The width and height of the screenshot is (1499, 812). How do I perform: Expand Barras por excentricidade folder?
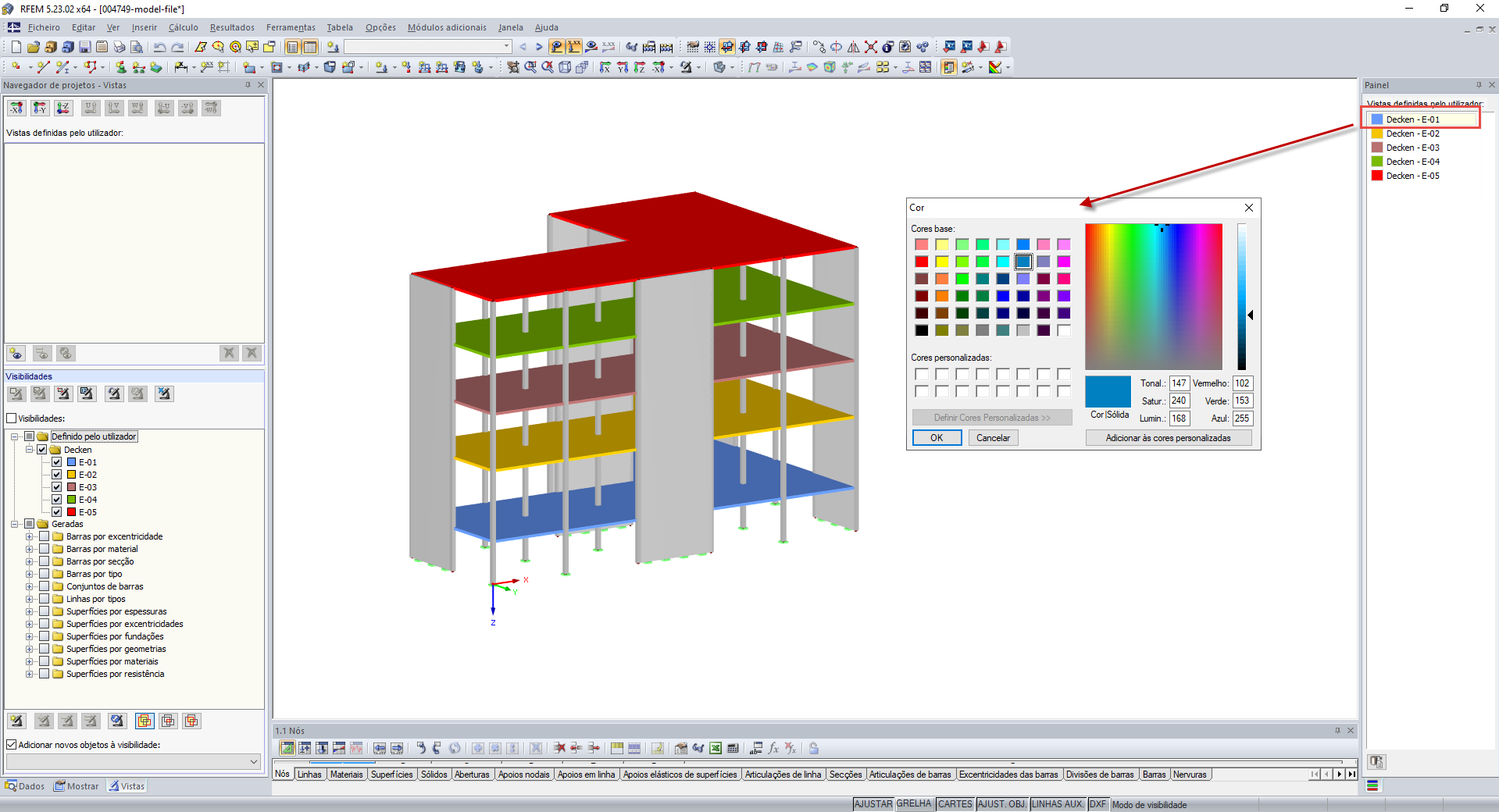click(x=30, y=536)
